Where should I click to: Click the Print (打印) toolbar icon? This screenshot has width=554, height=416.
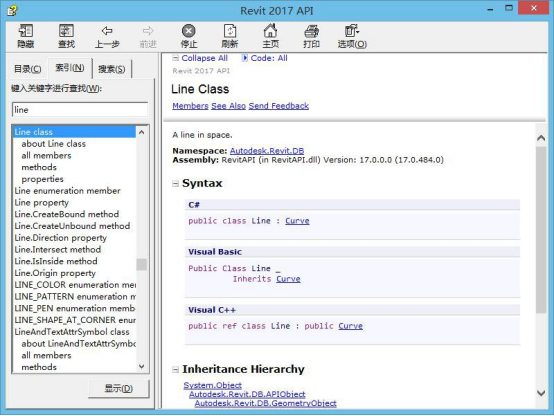[x=311, y=31]
